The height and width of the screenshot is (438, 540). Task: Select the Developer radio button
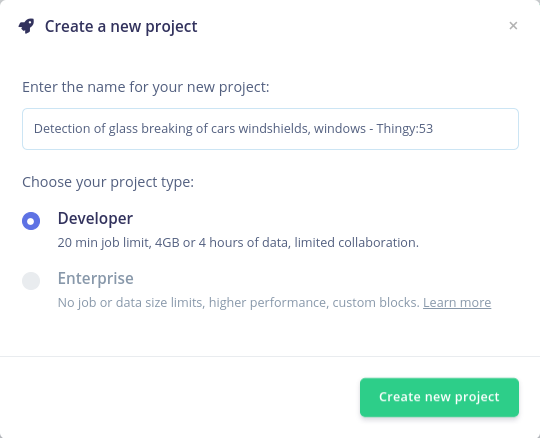click(x=31, y=221)
